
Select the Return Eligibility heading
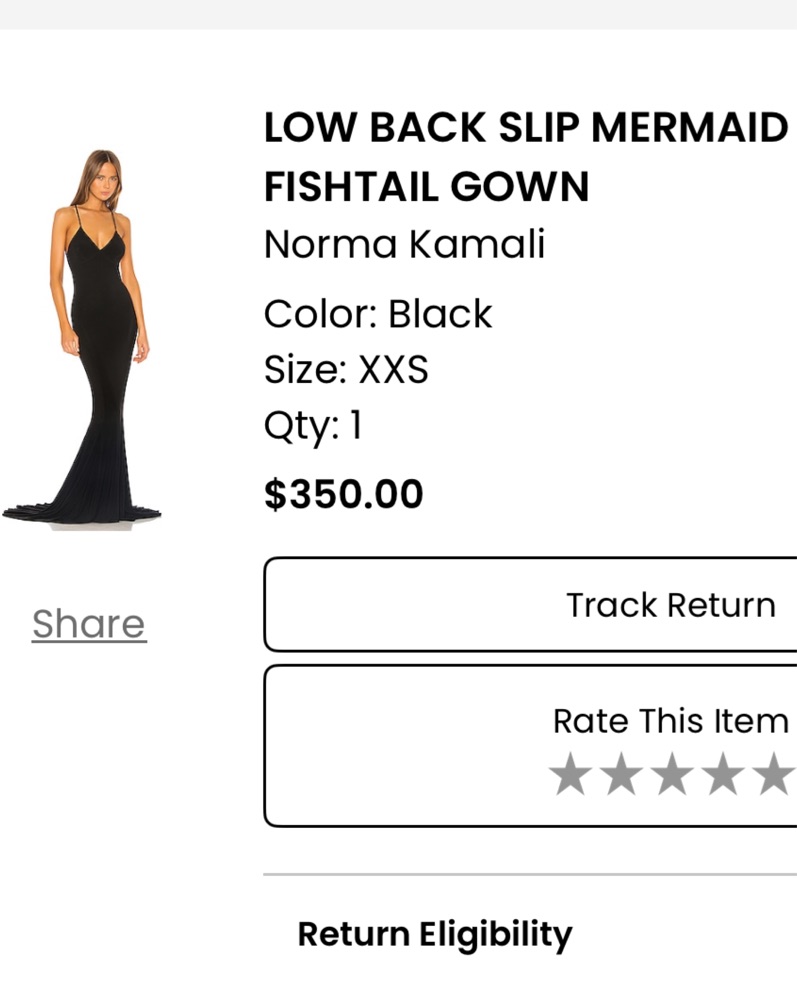[x=435, y=935]
